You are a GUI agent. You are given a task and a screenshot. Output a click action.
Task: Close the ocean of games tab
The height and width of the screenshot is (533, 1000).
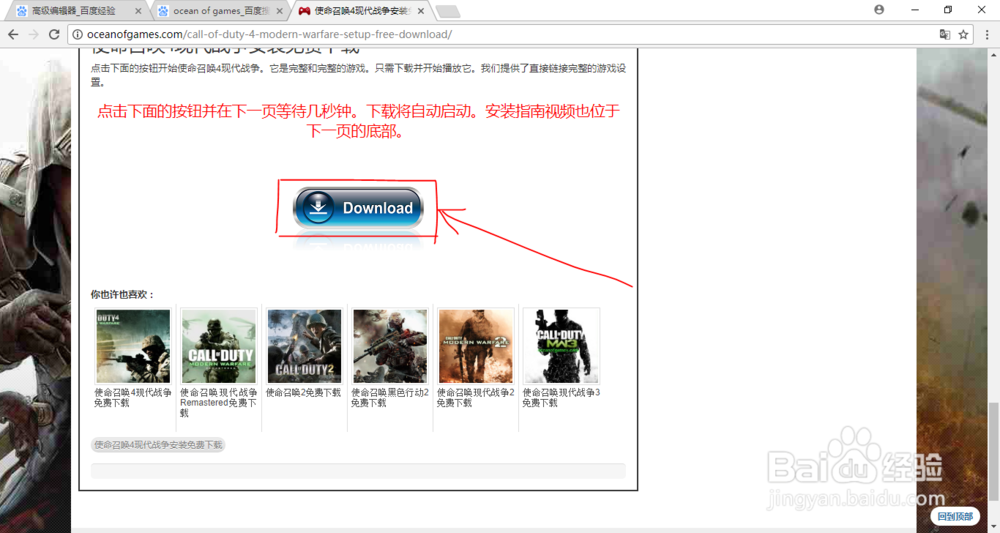[x=279, y=11]
